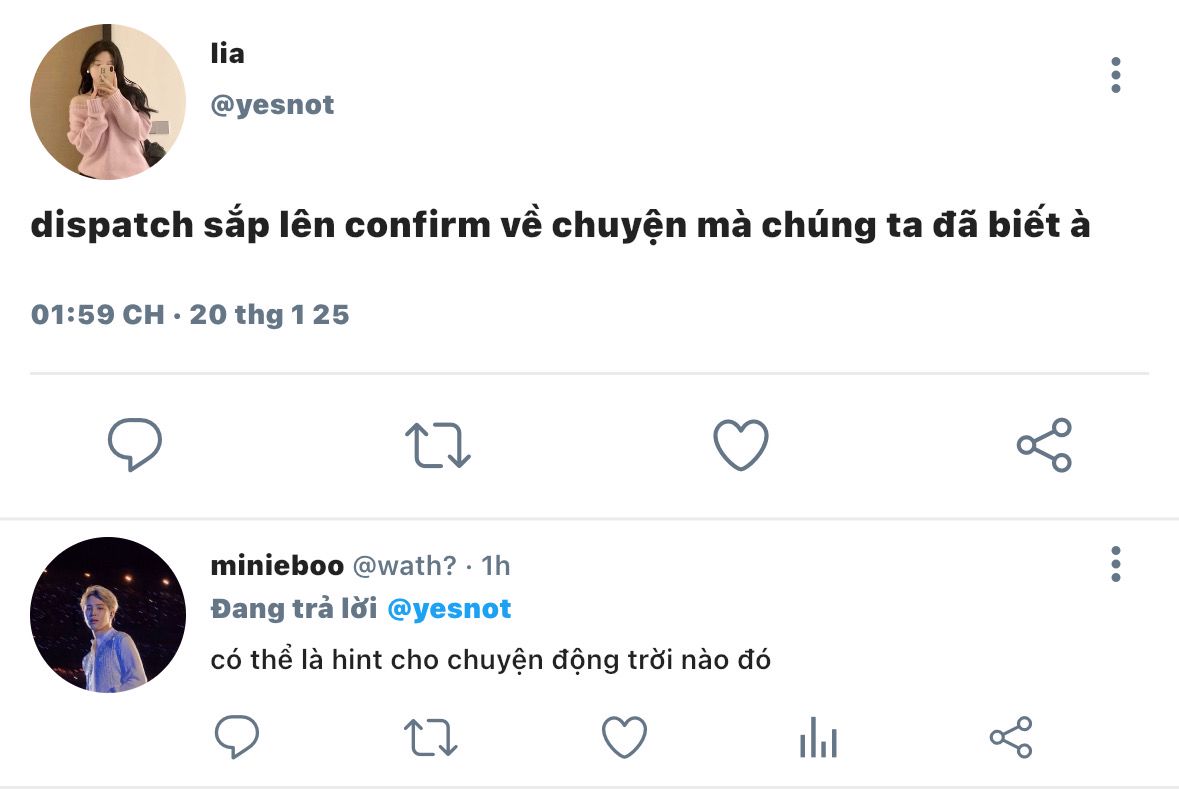Reply to lia's dispatch tweet
Viewport: 1179px width, 789px height.
(135, 445)
